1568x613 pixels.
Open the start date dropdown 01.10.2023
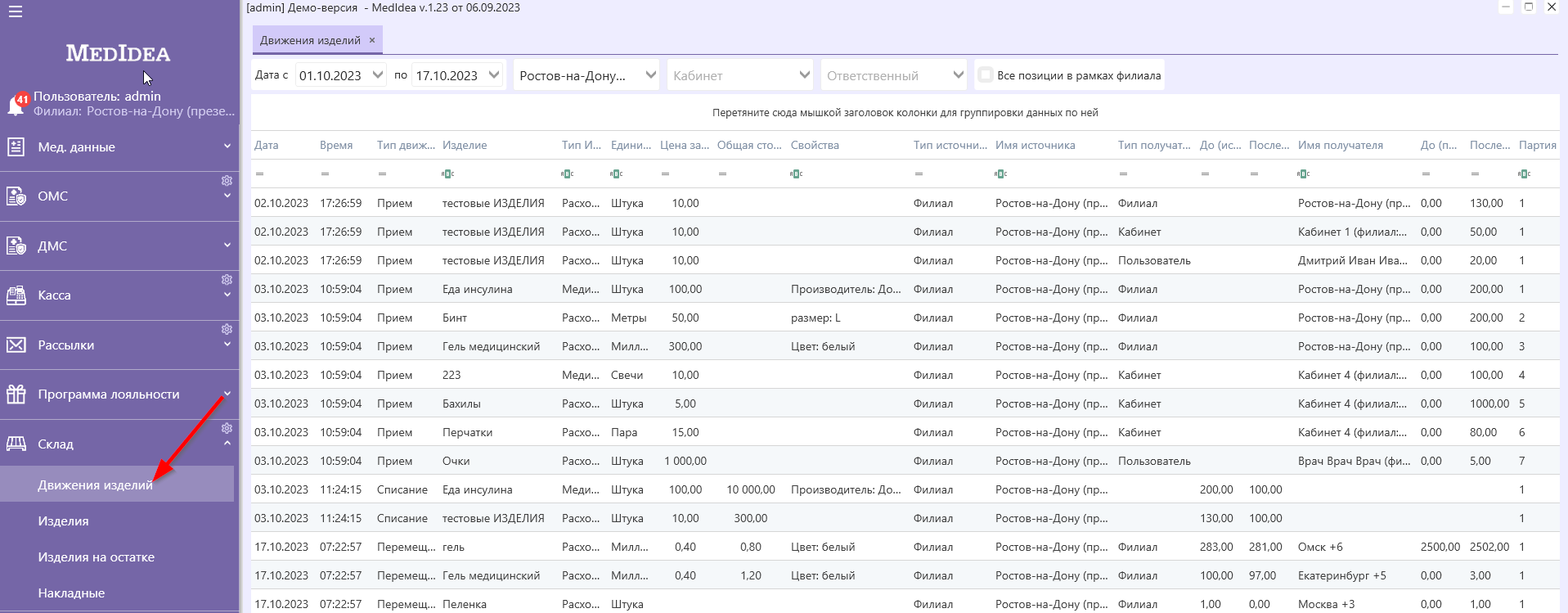tap(377, 74)
